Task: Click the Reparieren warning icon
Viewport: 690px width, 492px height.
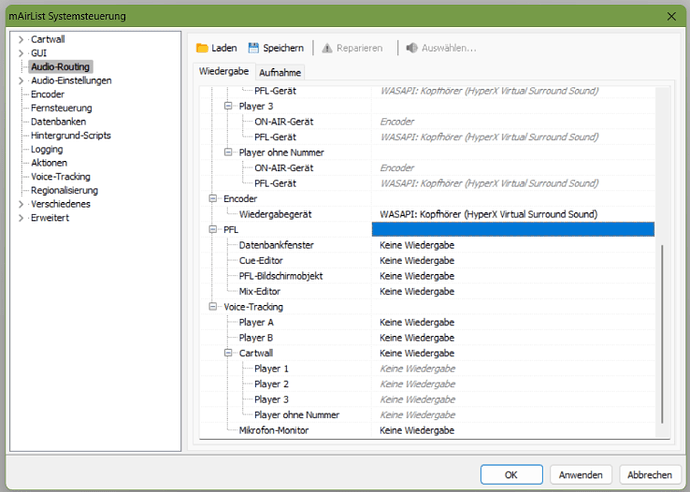Action: click(327, 48)
